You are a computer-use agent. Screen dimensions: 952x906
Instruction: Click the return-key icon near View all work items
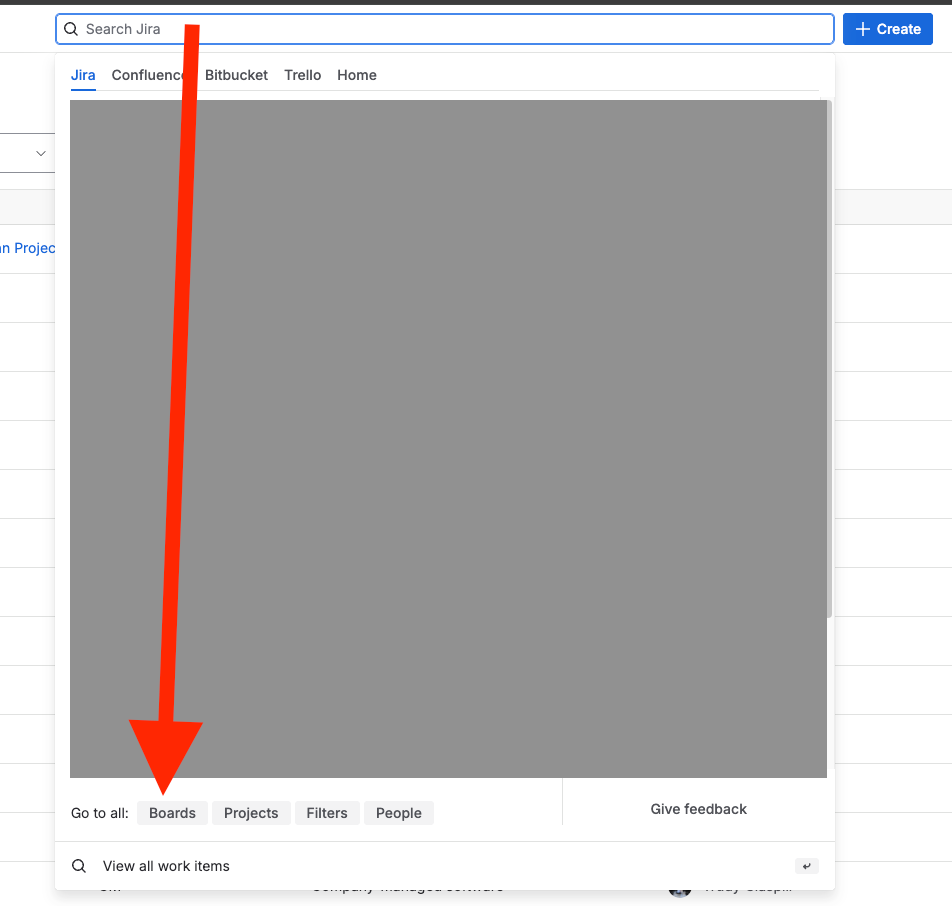[806, 865]
